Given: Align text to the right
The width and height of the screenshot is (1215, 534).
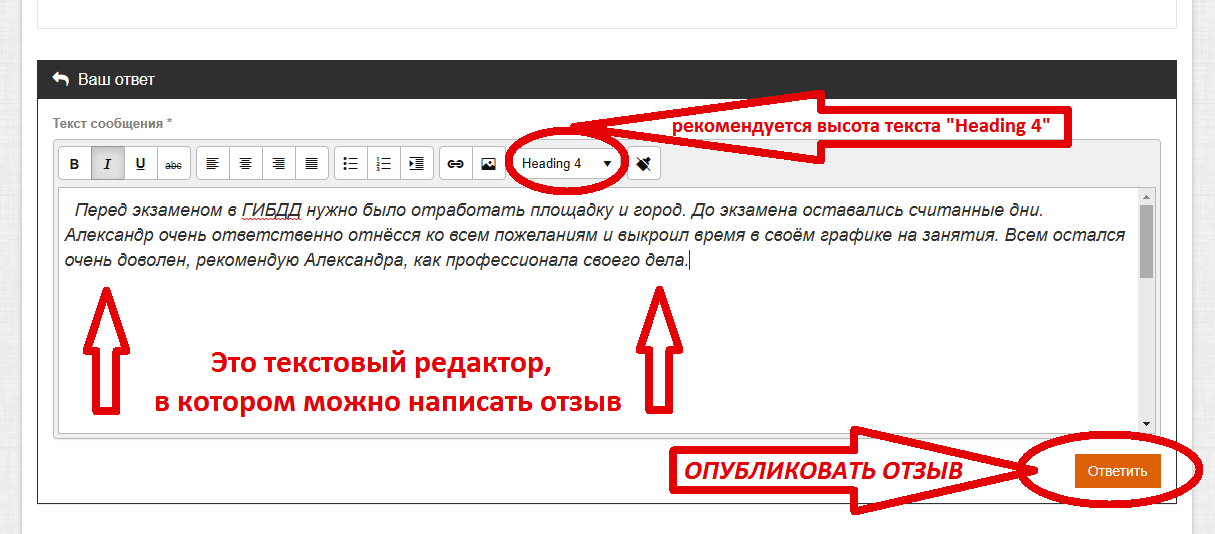Looking at the screenshot, I should click(278, 164).
